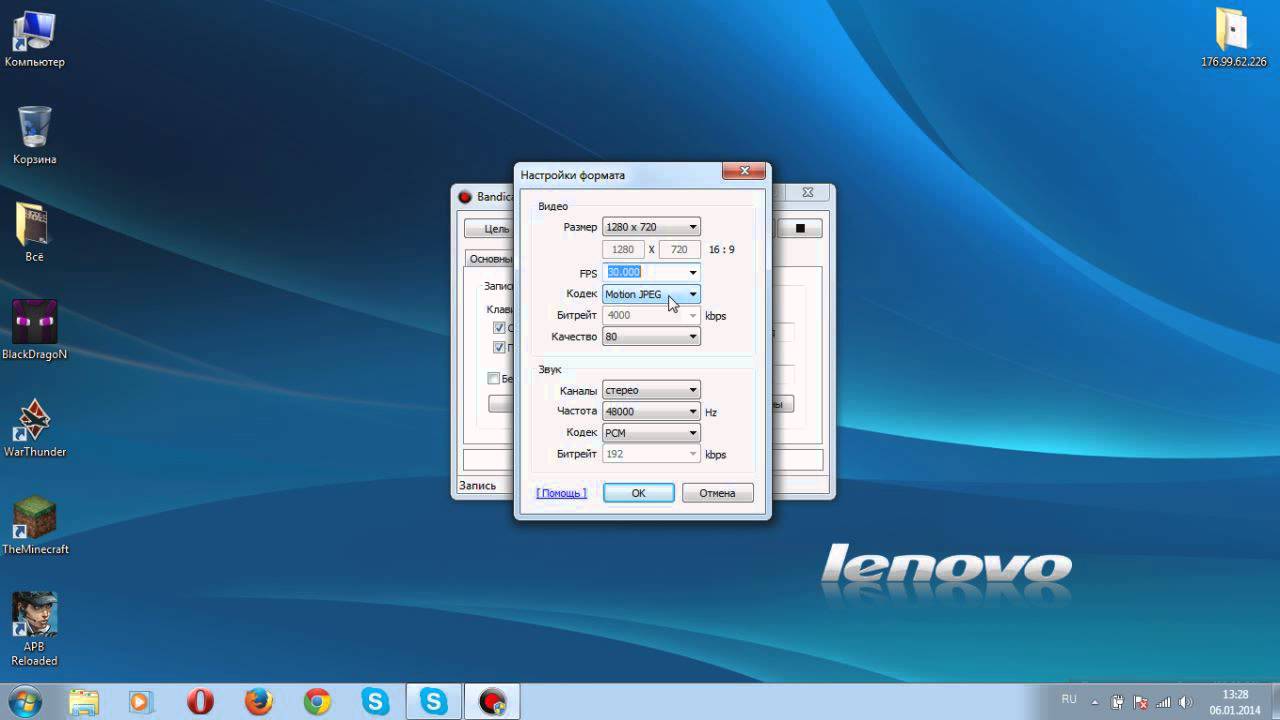Open the audio Битрейт 192 dropdown
1280x720 pixels.
pos(651,454)
